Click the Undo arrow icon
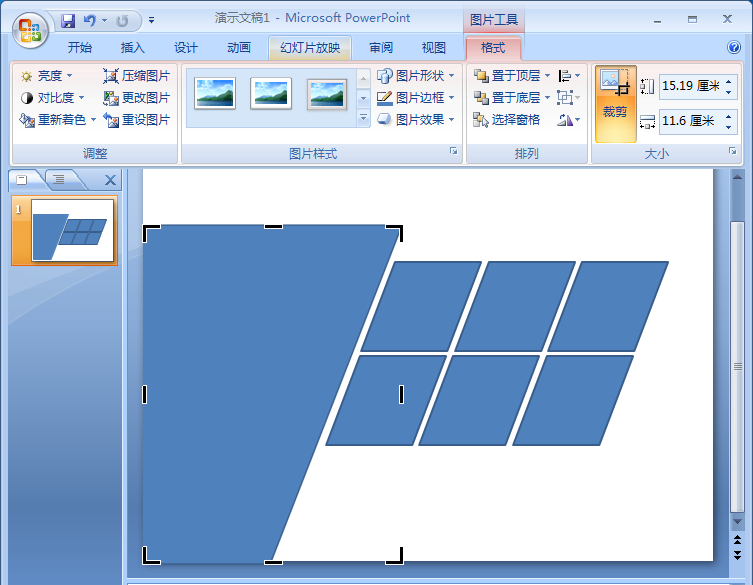Viewport: 753px width, 585px height. [90, 20]
